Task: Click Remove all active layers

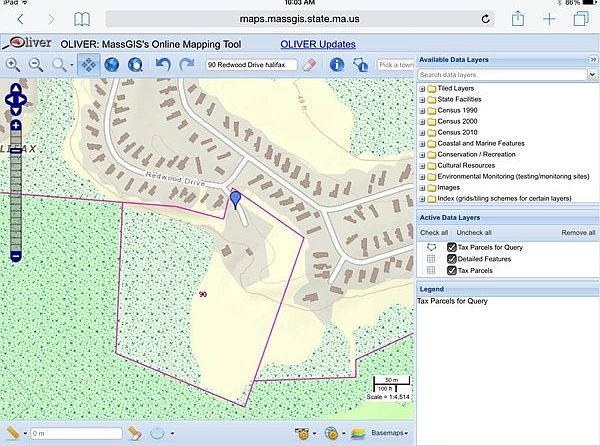Action: click(x=578, y=232)
